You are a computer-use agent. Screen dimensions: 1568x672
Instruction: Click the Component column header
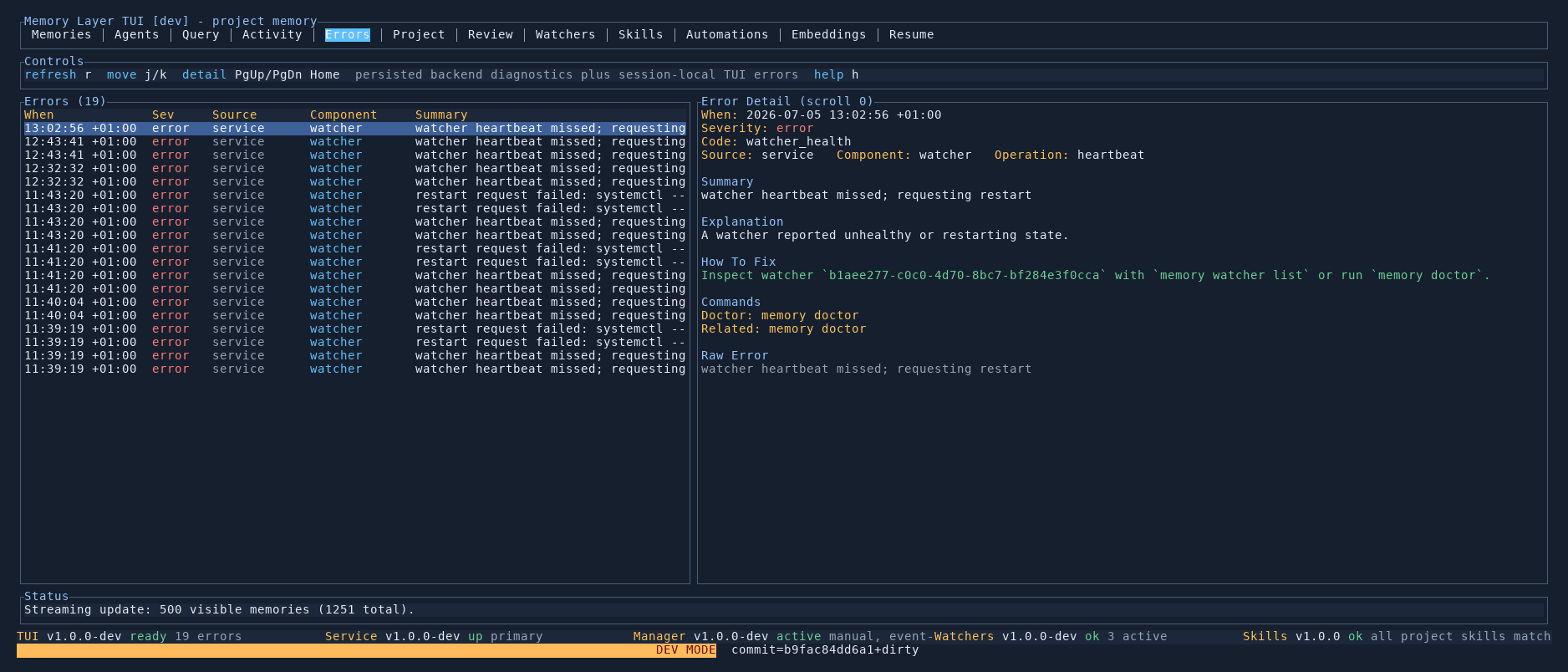click(344, 115)
